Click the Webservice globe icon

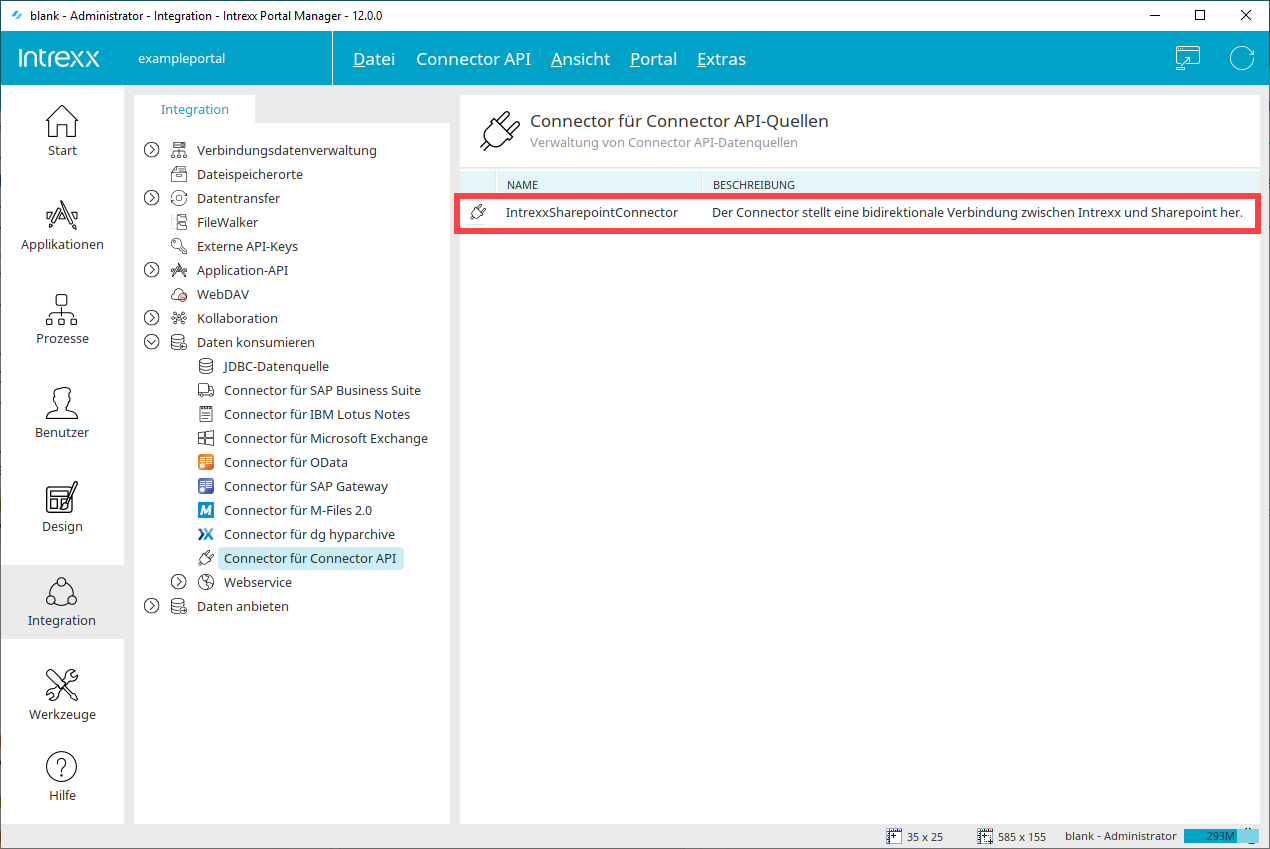[x=206, y=582]
